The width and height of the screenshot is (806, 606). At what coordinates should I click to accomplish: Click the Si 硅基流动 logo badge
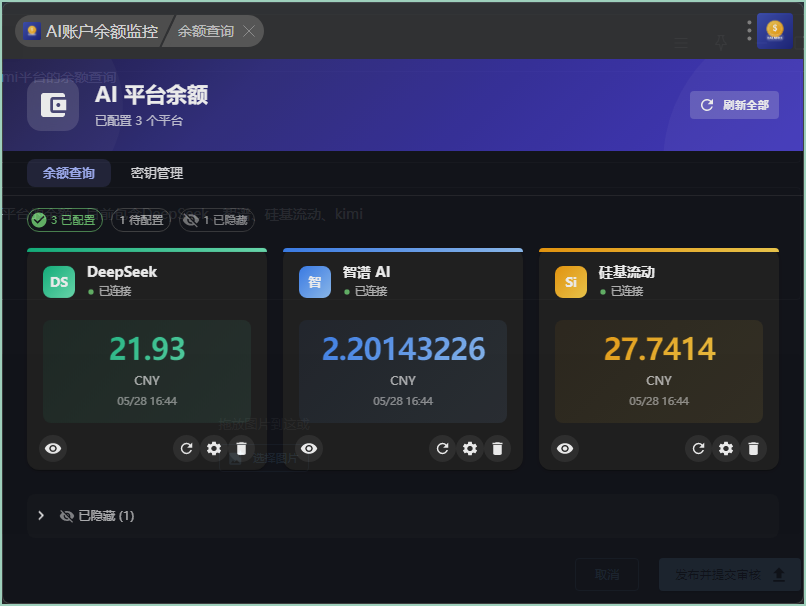571,282
